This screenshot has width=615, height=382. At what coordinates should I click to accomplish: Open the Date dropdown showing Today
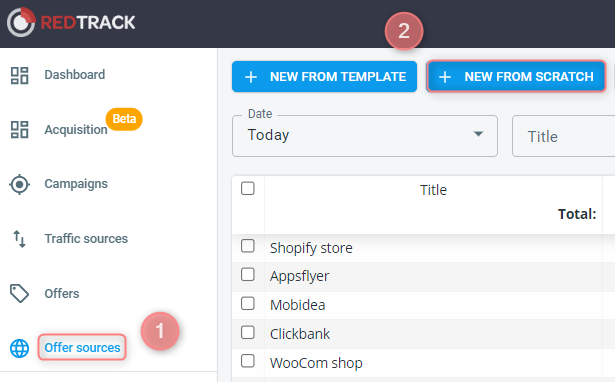pyautogui.click(x=365, y=136)
